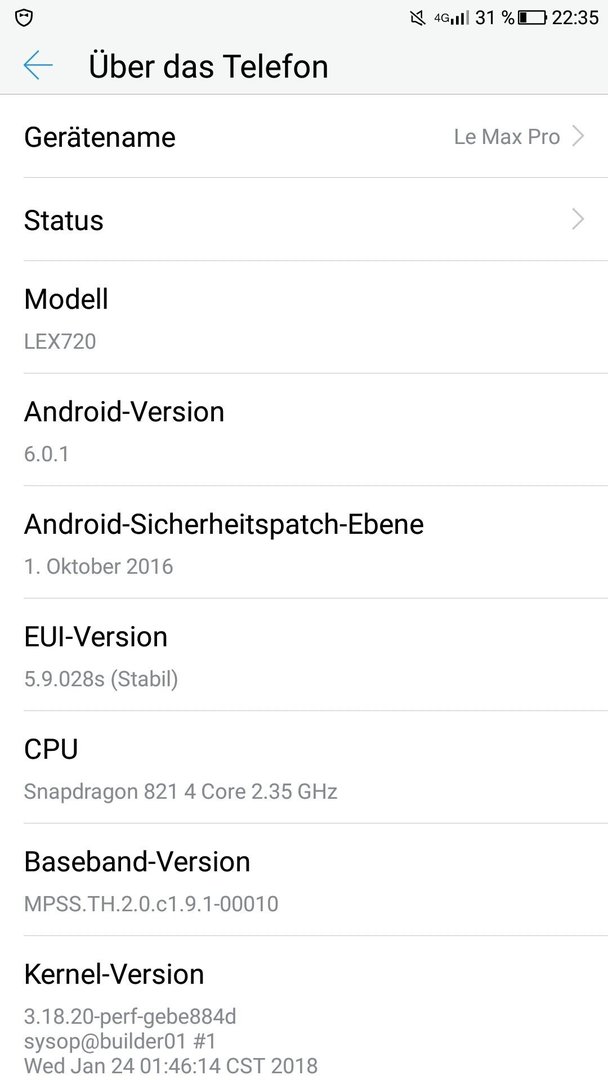Tap the battery icon in status bar
The height and width of the screenshot is (1080, 608).
pos(532,18)
